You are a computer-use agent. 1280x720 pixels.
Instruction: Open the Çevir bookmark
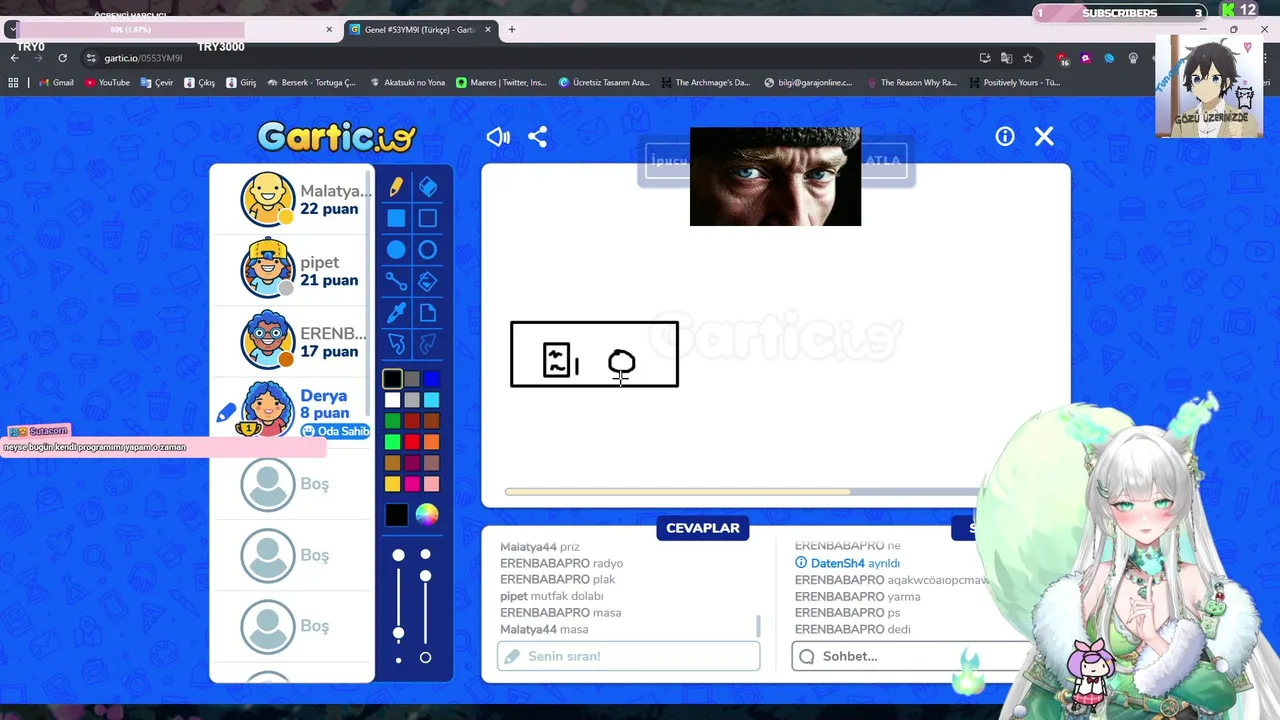coord(157,83)
